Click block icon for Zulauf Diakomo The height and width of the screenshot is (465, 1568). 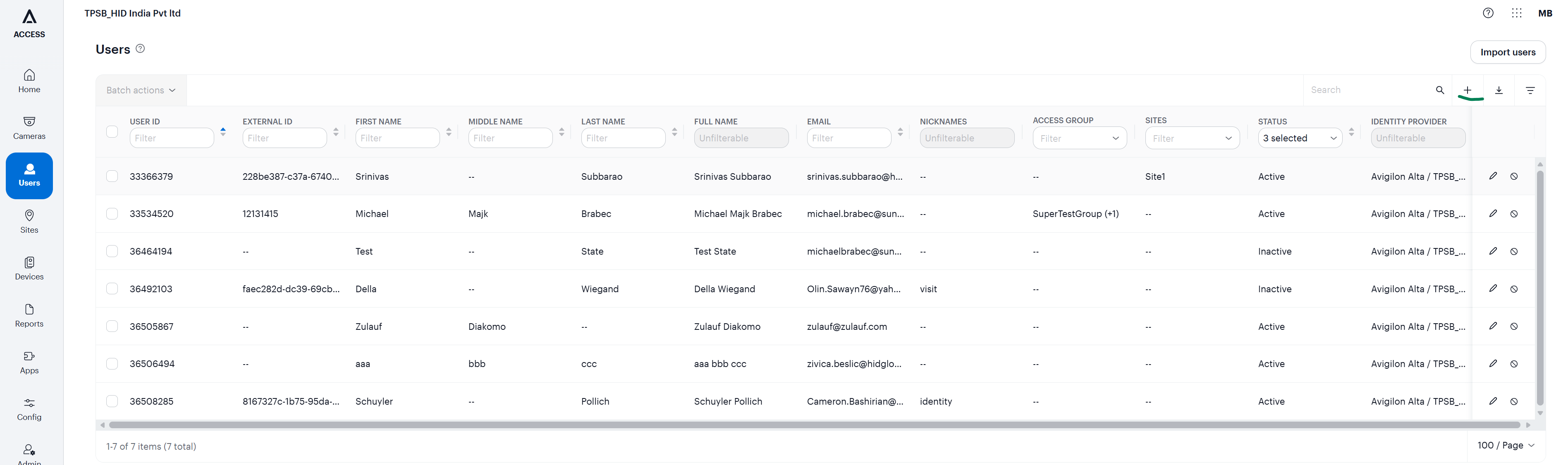point(1514,326)
